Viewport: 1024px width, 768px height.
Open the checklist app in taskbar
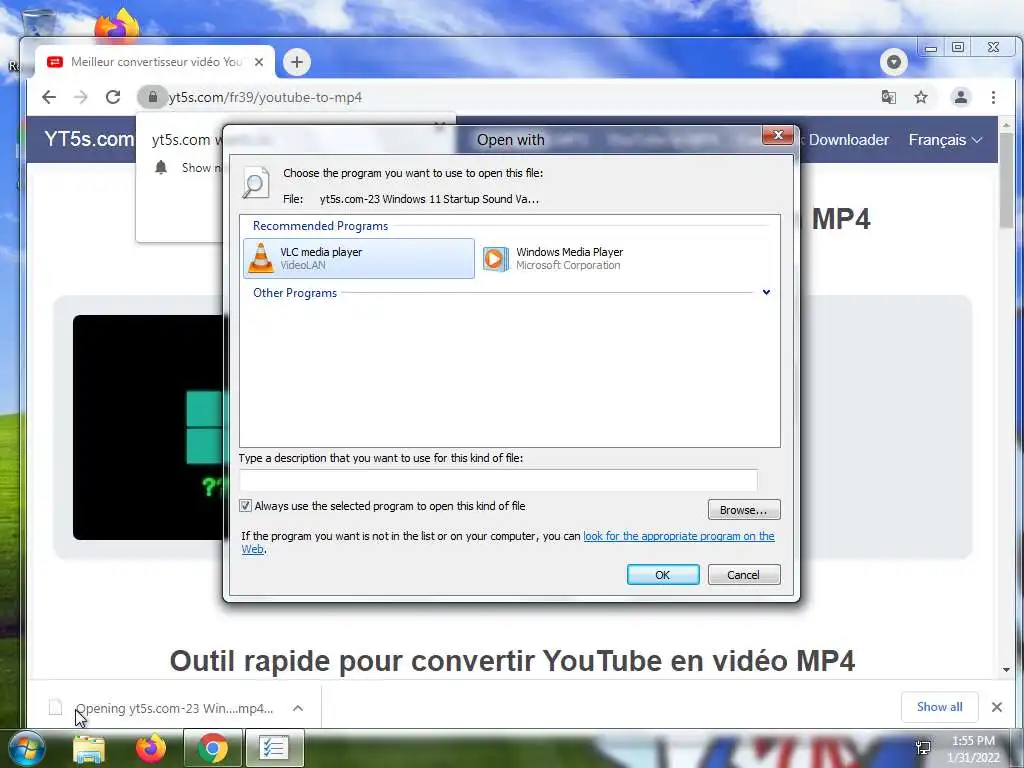pos(274,749)
